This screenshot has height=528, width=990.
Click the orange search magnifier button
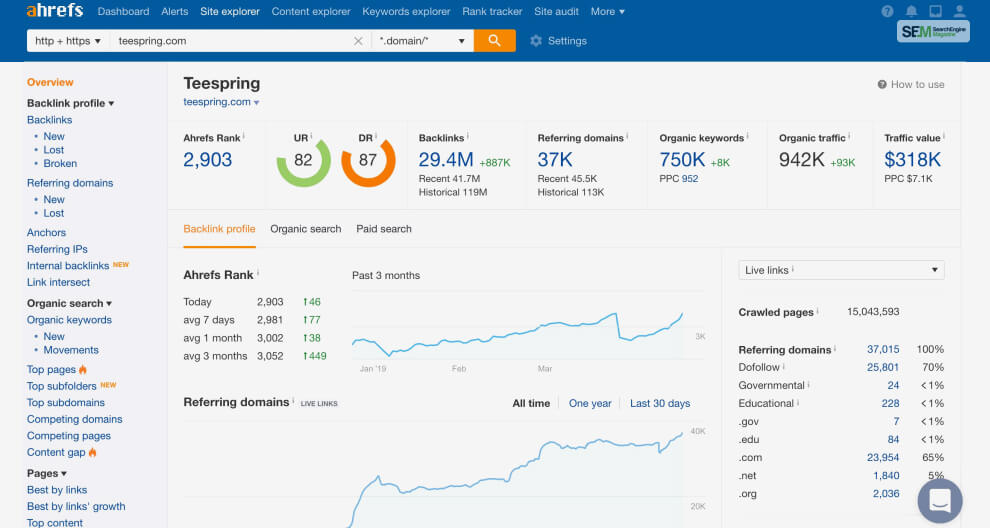(494, 40)
